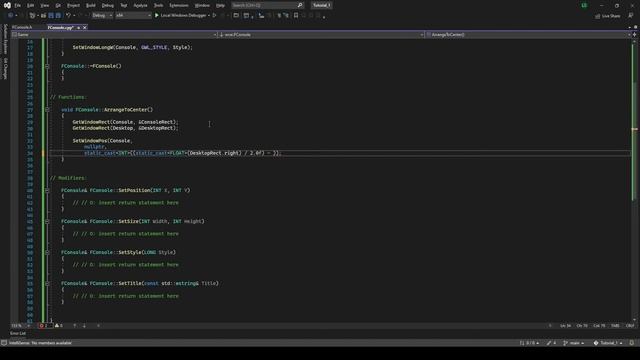
Task: Select the FConsole.cpp tab
Action: [60, 27]
